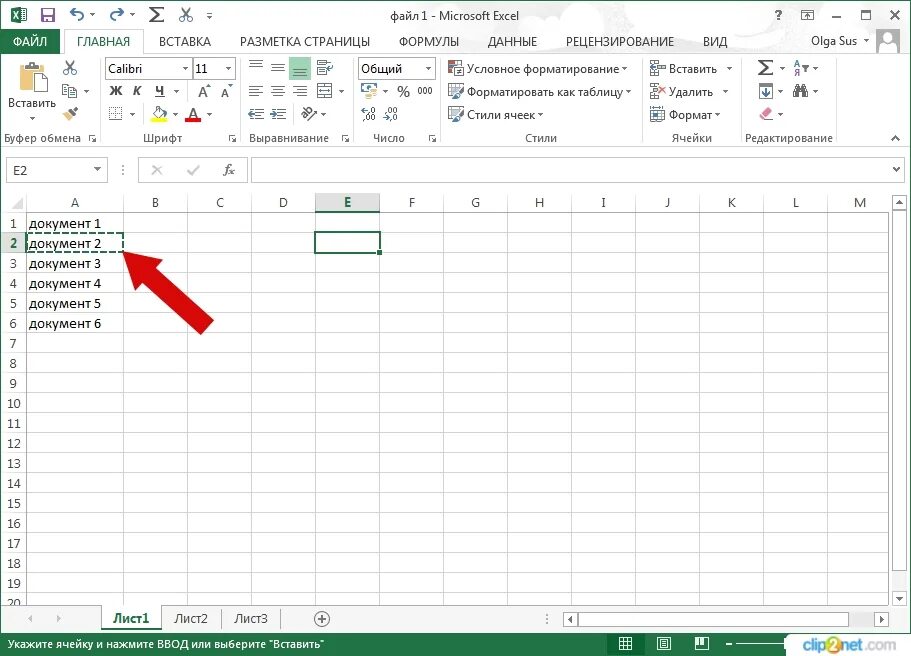Image resolution: width=911 pixels, height=656 pixels.
Task: Expand the formula bar
Action: pyautogui.click(x=895, y=170)
